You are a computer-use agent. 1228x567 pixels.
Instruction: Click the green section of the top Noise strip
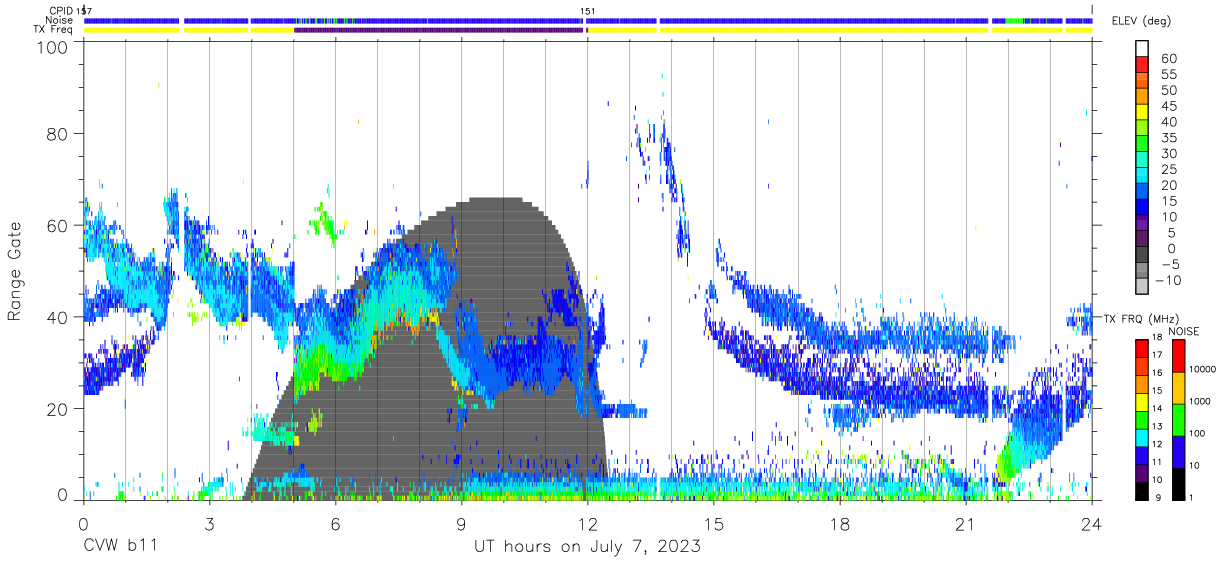pyautogui.click(x=1016, y=20)
